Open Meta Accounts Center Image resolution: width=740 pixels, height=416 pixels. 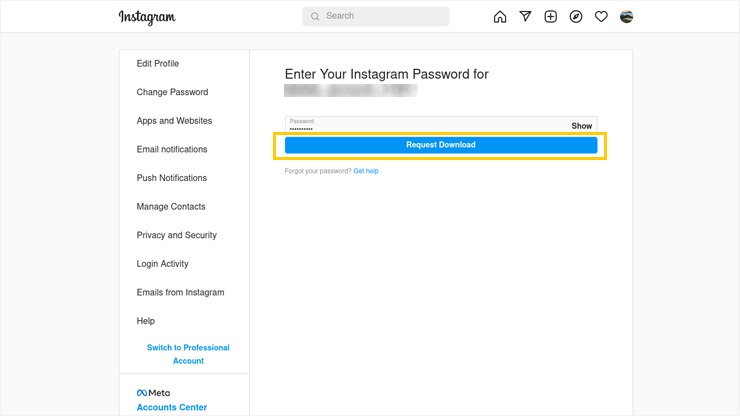click(x=172, y=407)
